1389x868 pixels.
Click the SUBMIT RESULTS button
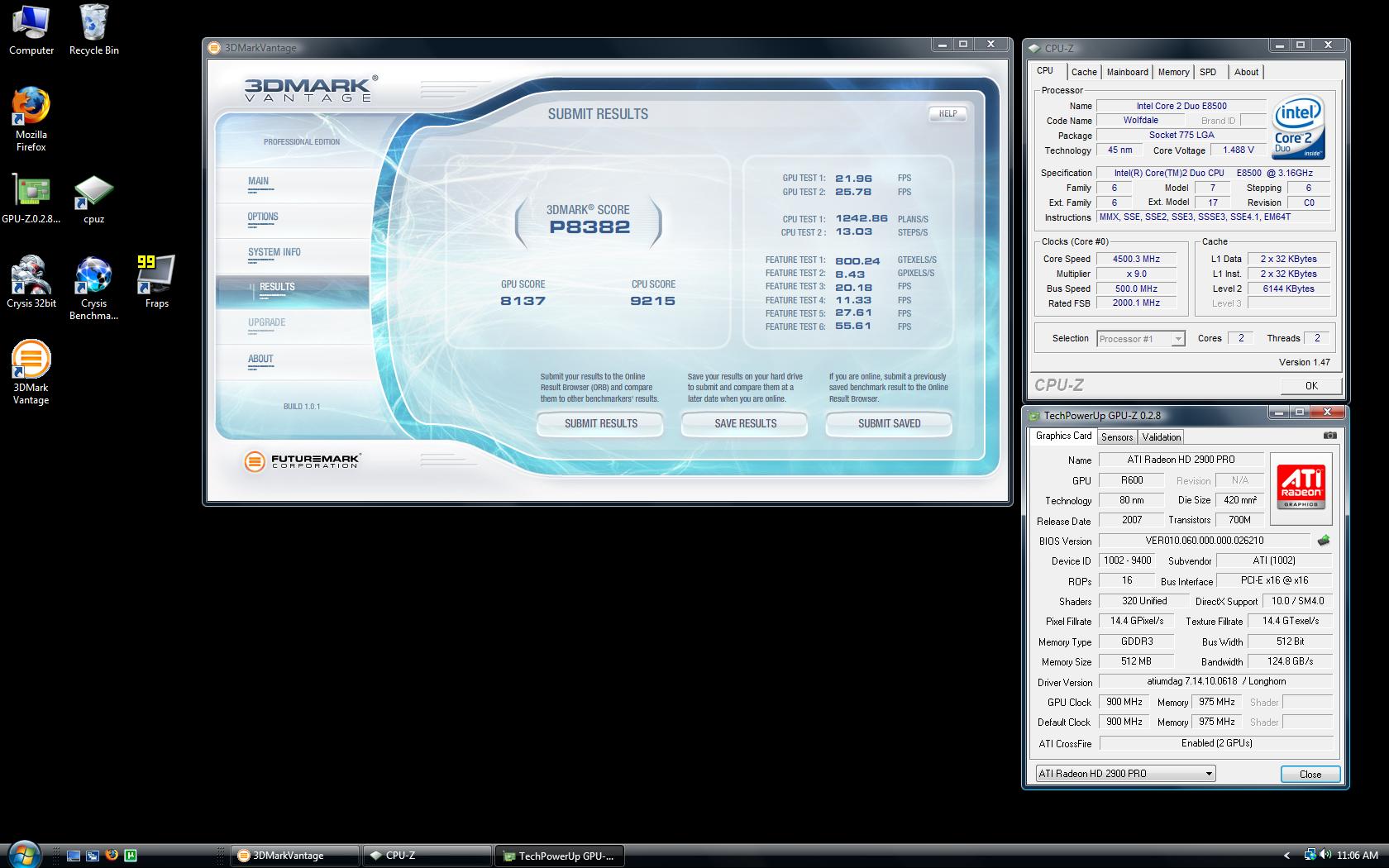coord(601,423)
